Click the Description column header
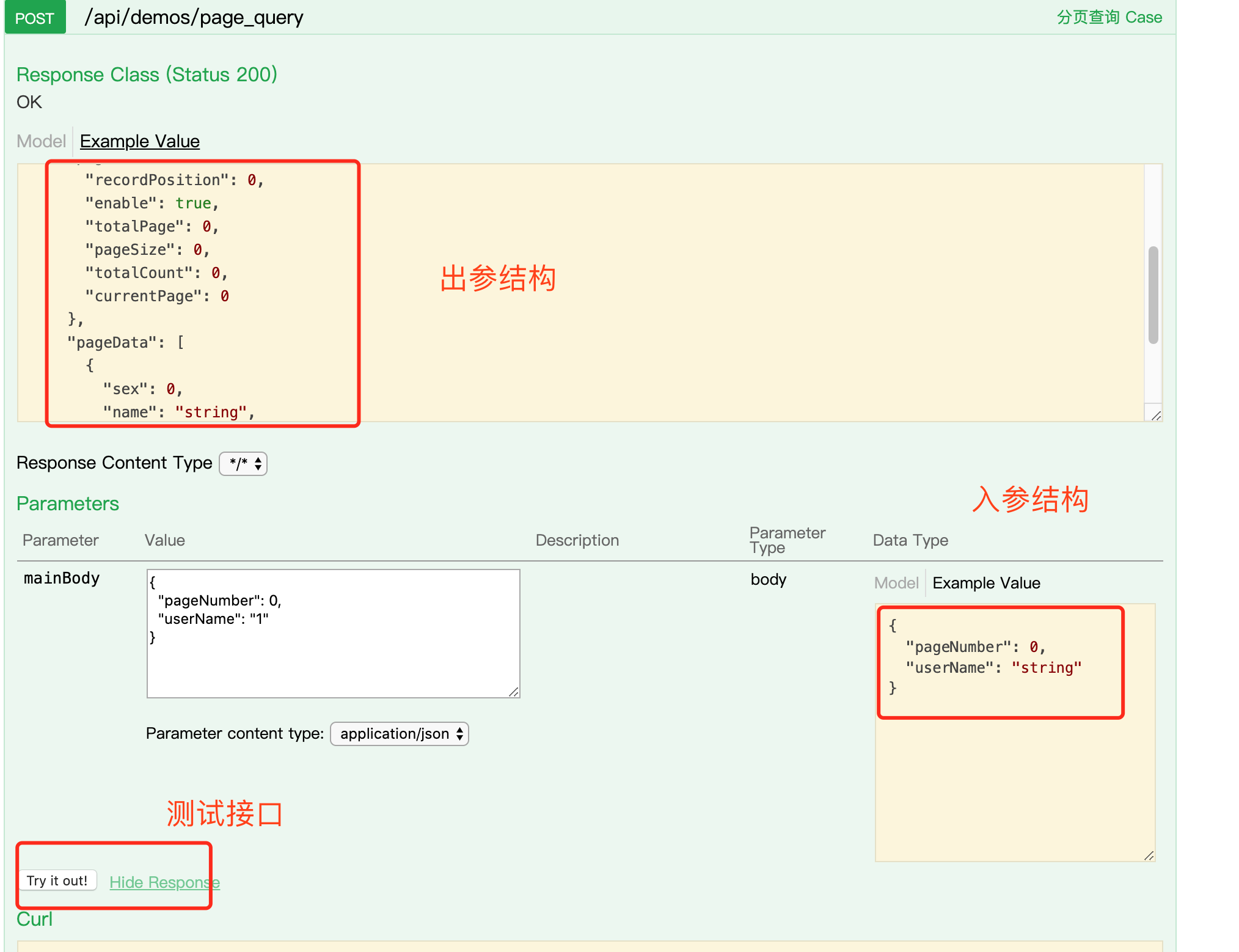 (577, 540)
